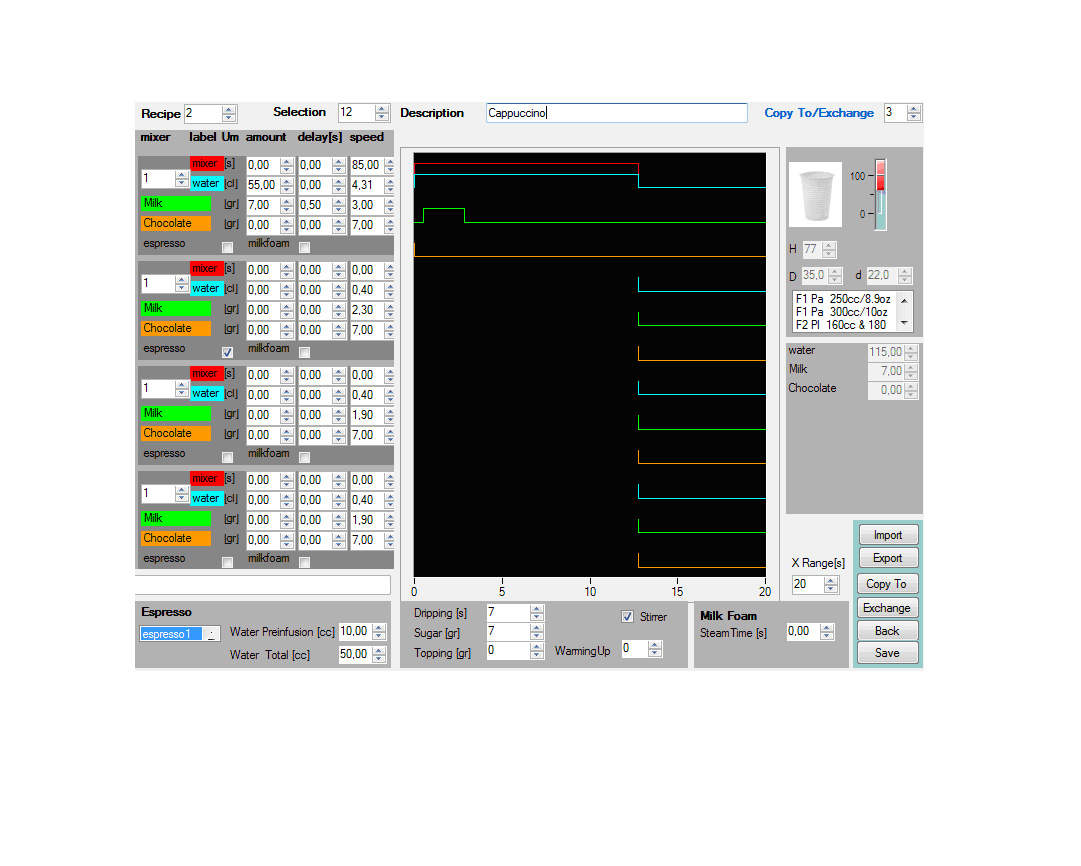Click the Export button
Image resolution: width=1081 pixels, height=866 pixels.
pos(887,558)
